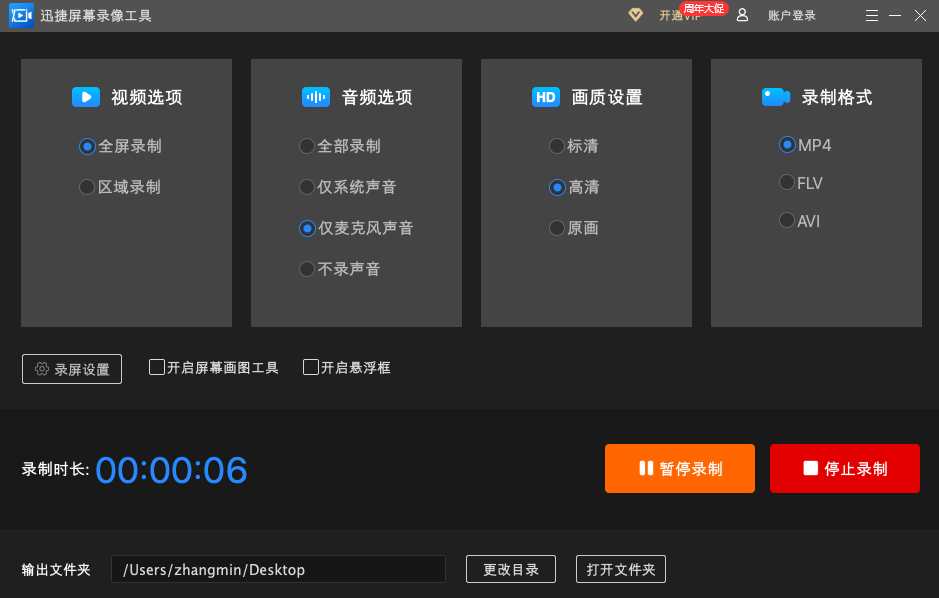939x598 pixels.
Task: Click the 音频选项 audio bars icon
Action: (315, 97)
